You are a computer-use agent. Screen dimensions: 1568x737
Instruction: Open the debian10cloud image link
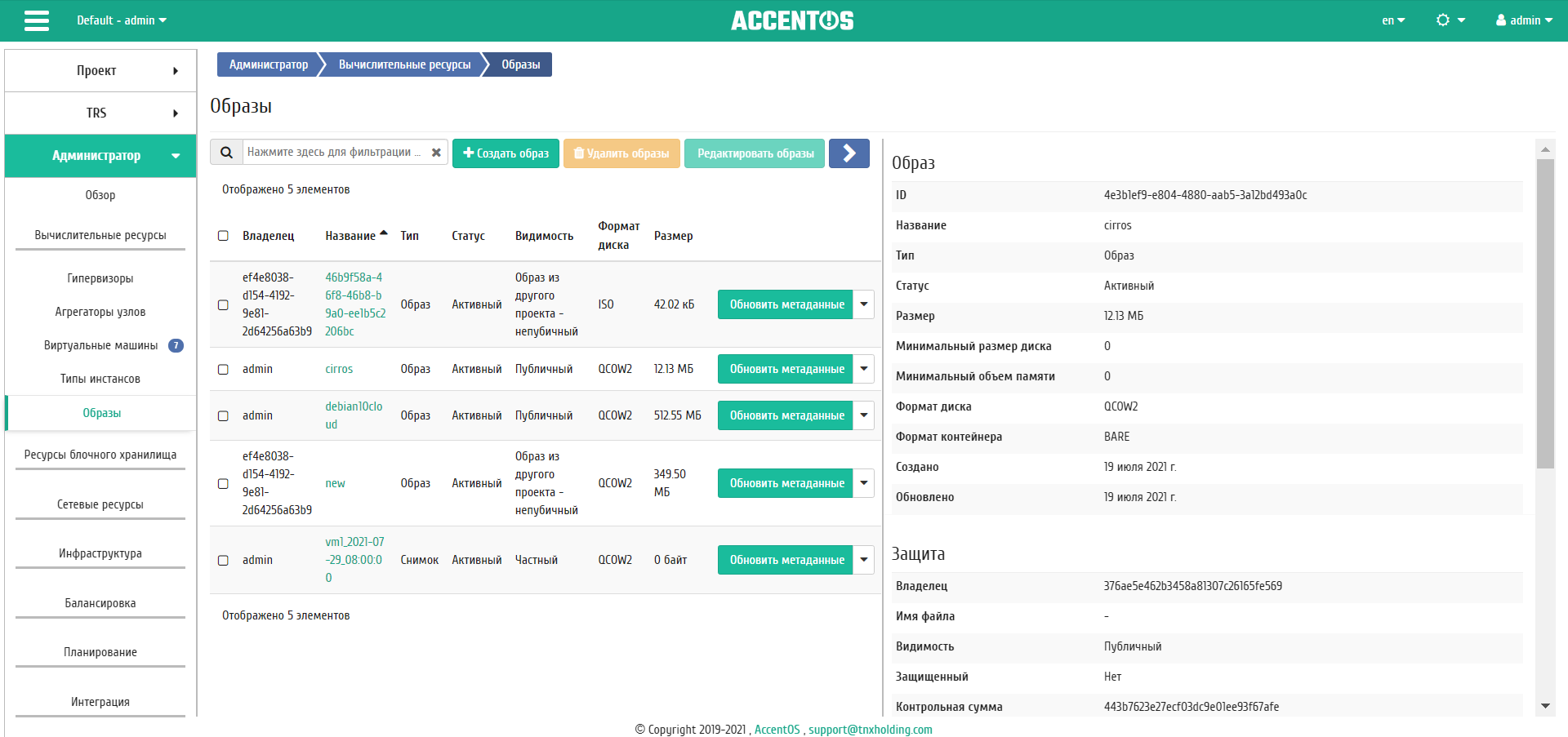point(354,415)
